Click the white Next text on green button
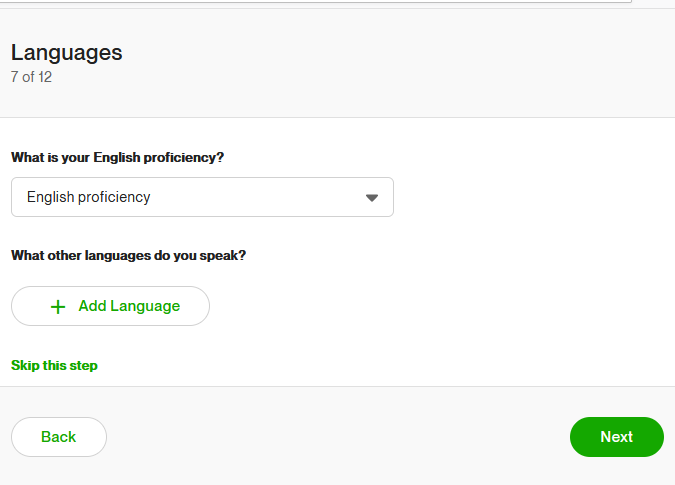The width and height of the screenshot is (675, 485). pyautogui.click(x=616, y=437)
